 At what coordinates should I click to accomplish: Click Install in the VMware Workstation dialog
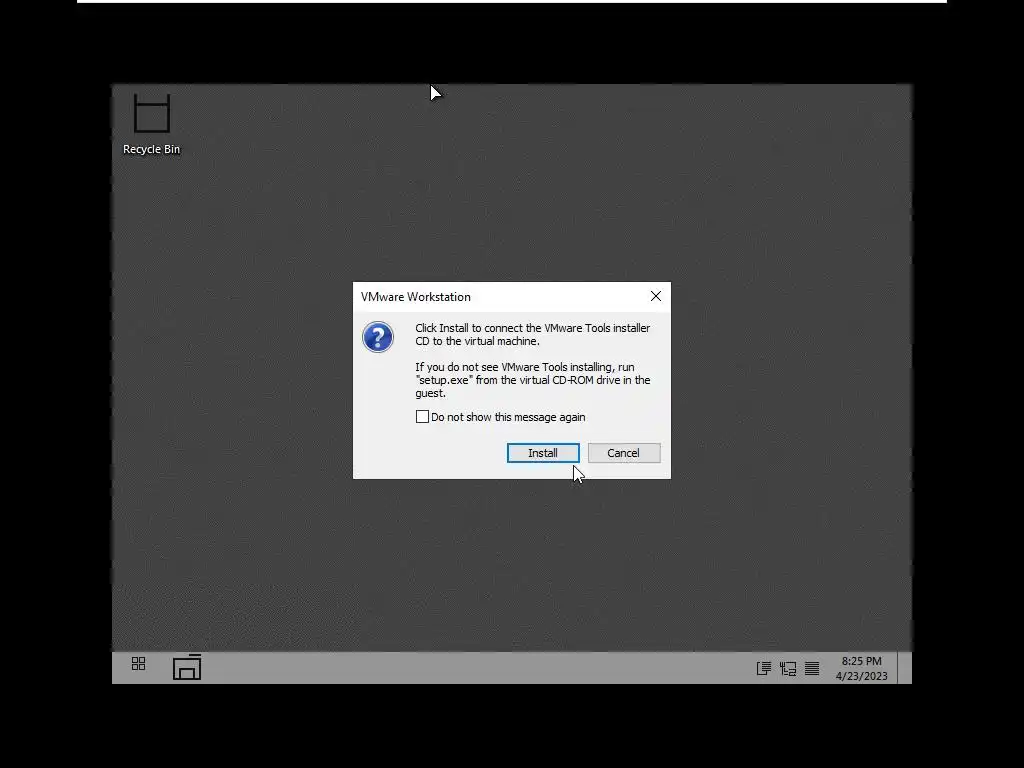(543, 453)
